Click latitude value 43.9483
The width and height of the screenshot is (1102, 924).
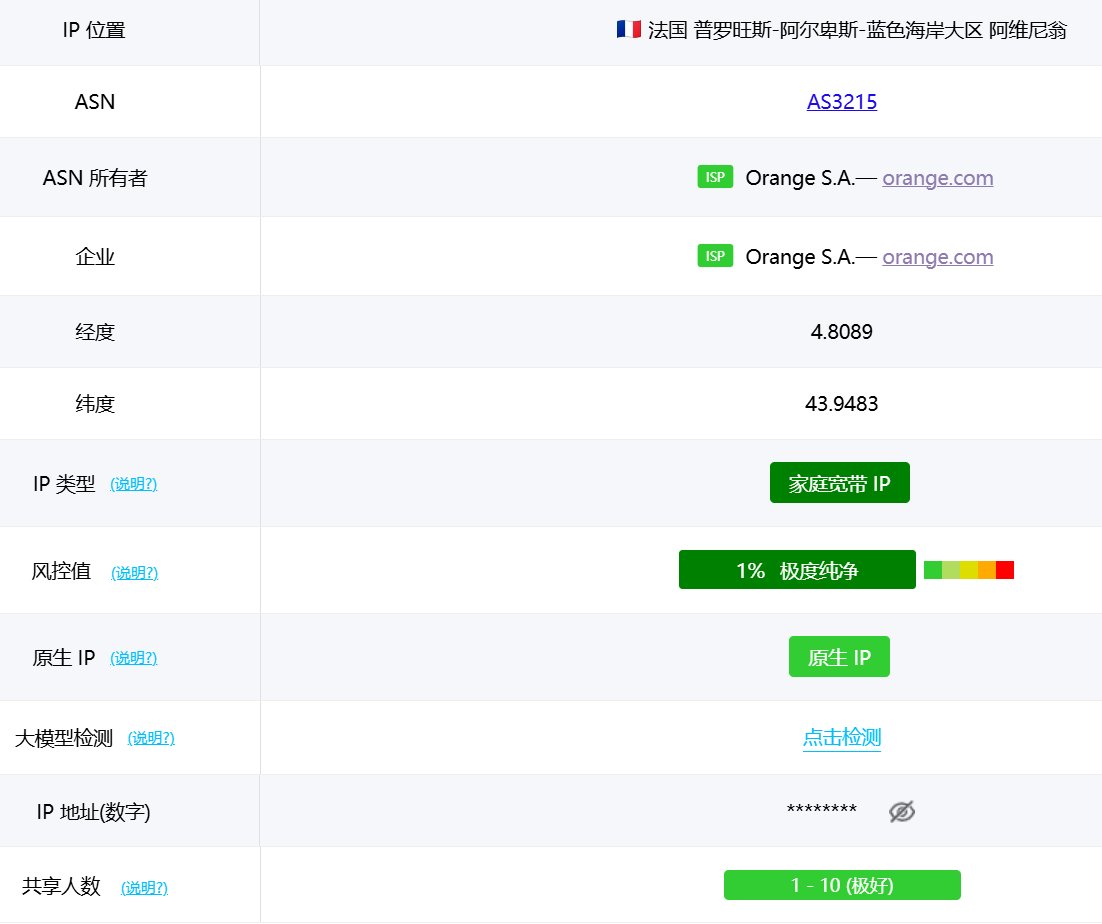tap(841, 404)
